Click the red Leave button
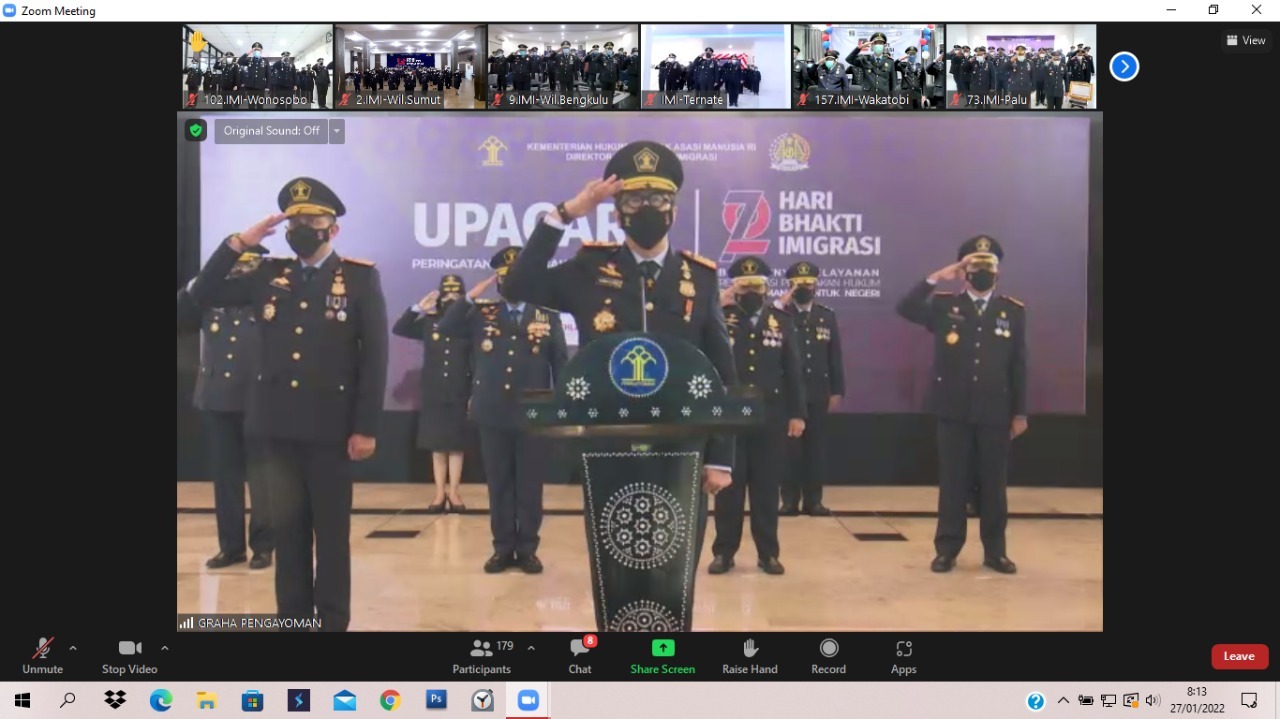 [x=1239, y=656]
